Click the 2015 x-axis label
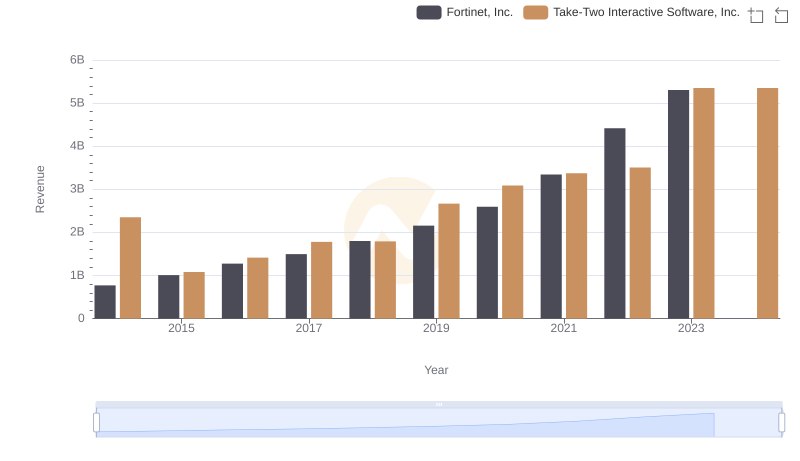800x461 pixels. pos(182,328)
